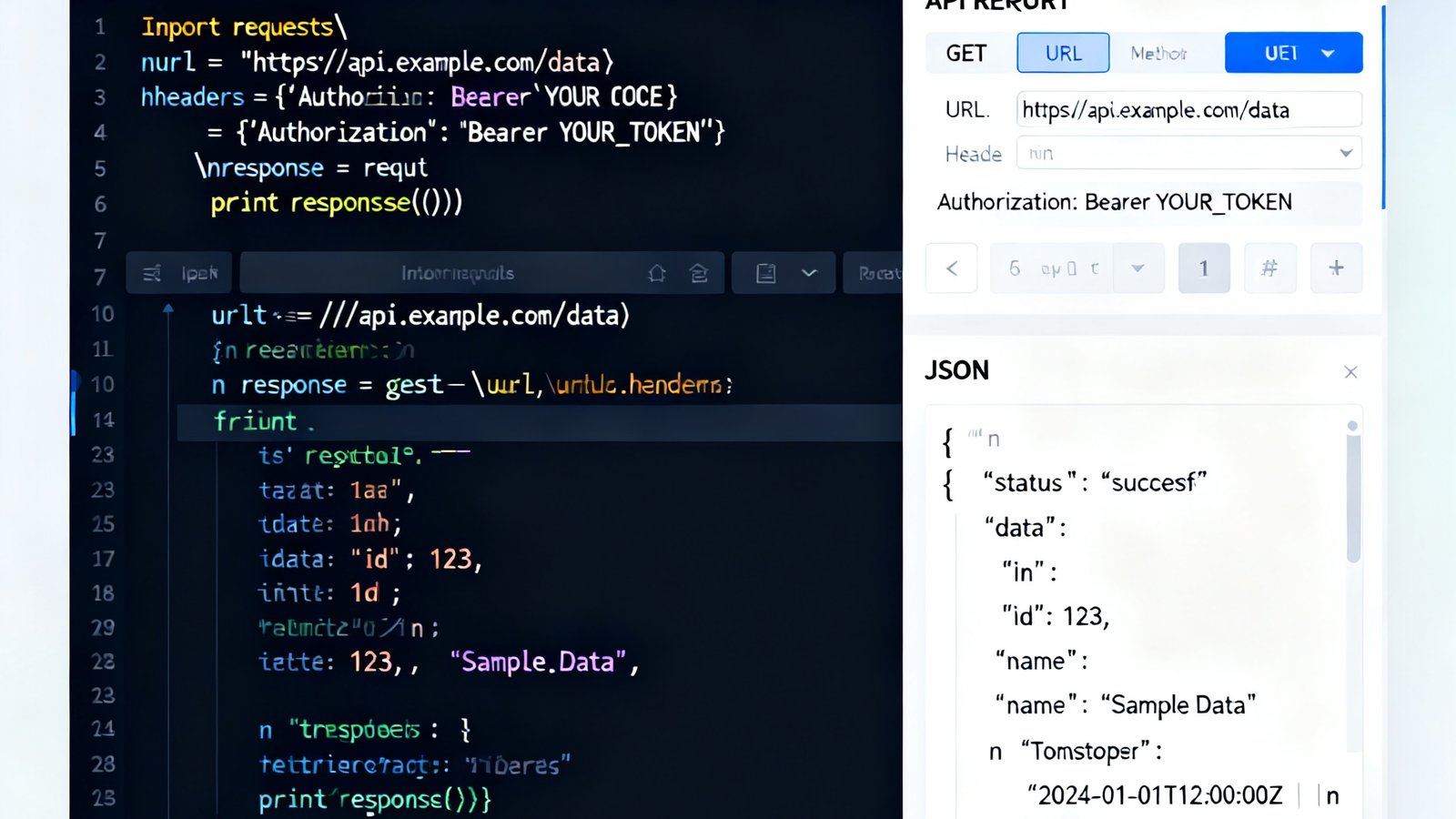Click the "id": 123, line in JSON panel
1456x819 pixels.
point(1056,616)
